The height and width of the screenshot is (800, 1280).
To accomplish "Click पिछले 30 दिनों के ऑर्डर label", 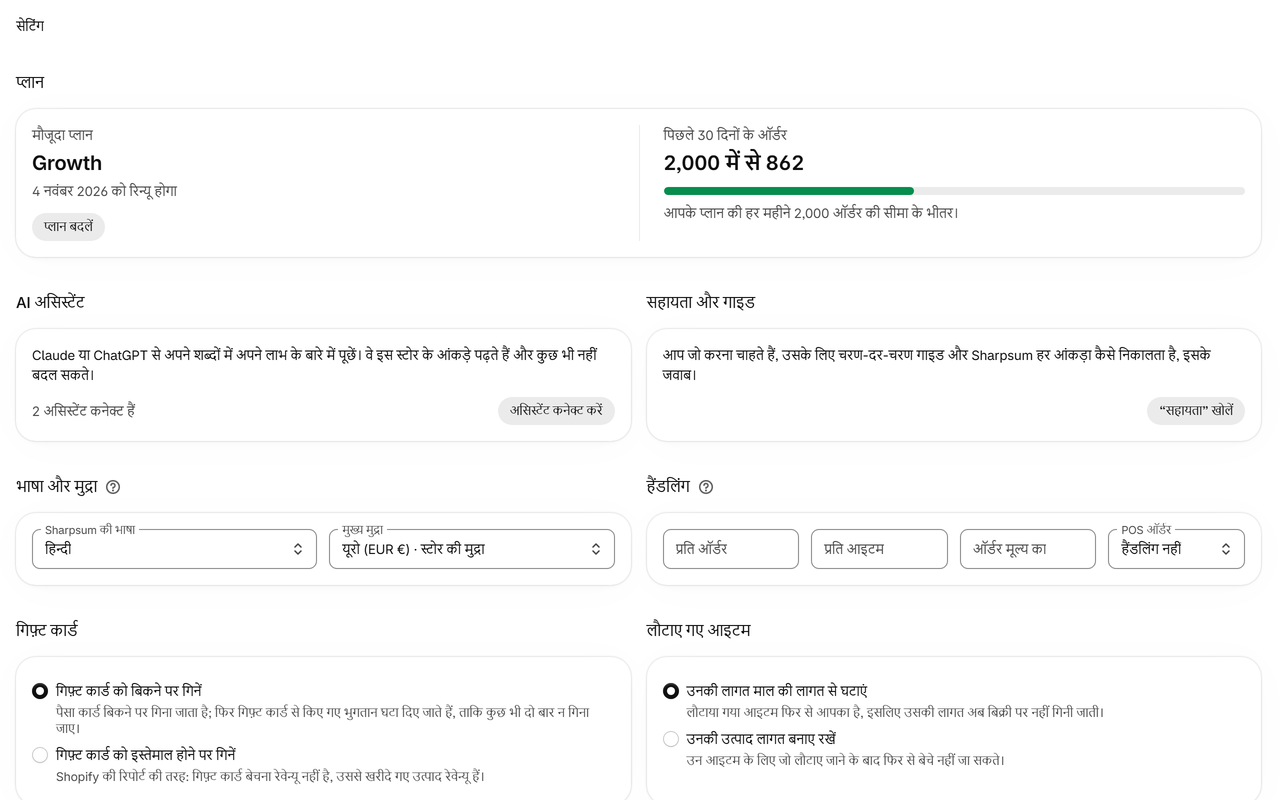I will click(725, 135).
